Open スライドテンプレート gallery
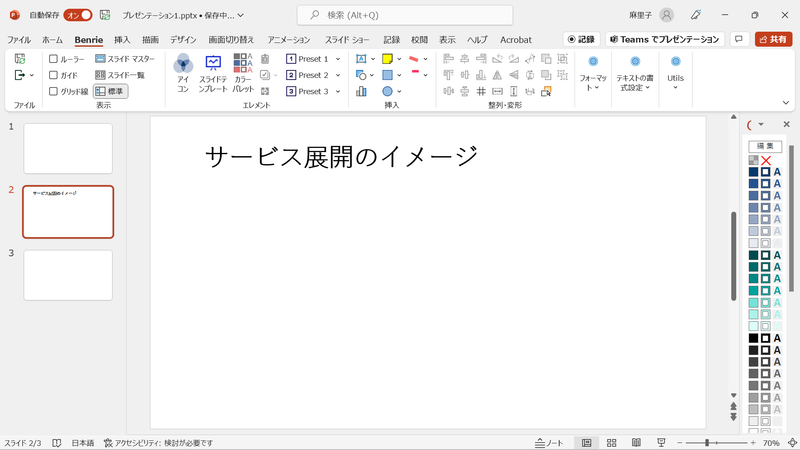The image size is (800, 450). [213, 73]
